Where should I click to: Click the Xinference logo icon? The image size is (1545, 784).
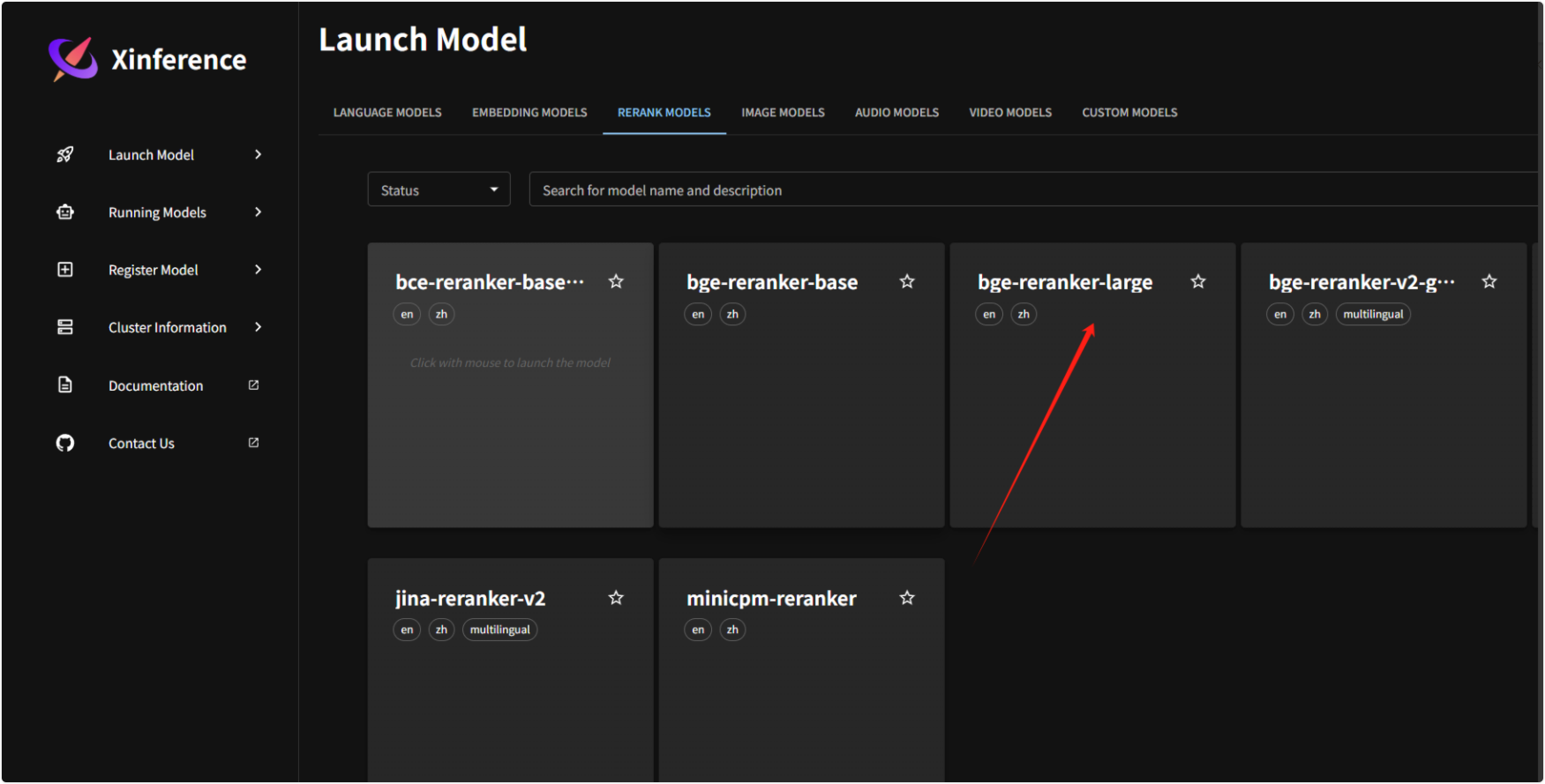pyautogui.click(x=73, y=59)
